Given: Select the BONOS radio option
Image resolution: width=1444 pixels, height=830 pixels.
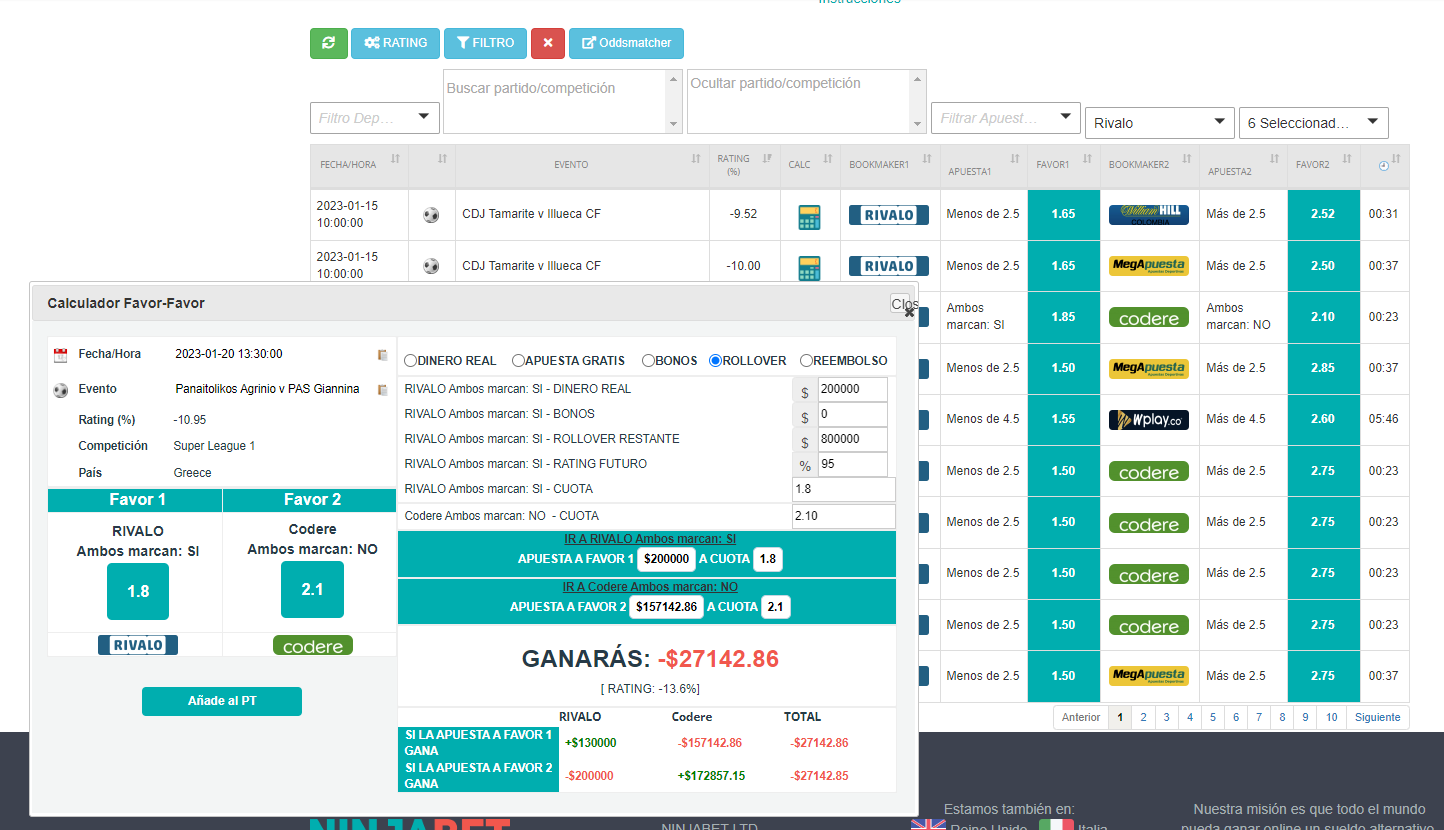Looking at the screenshot, I should (x=648, y=361).
